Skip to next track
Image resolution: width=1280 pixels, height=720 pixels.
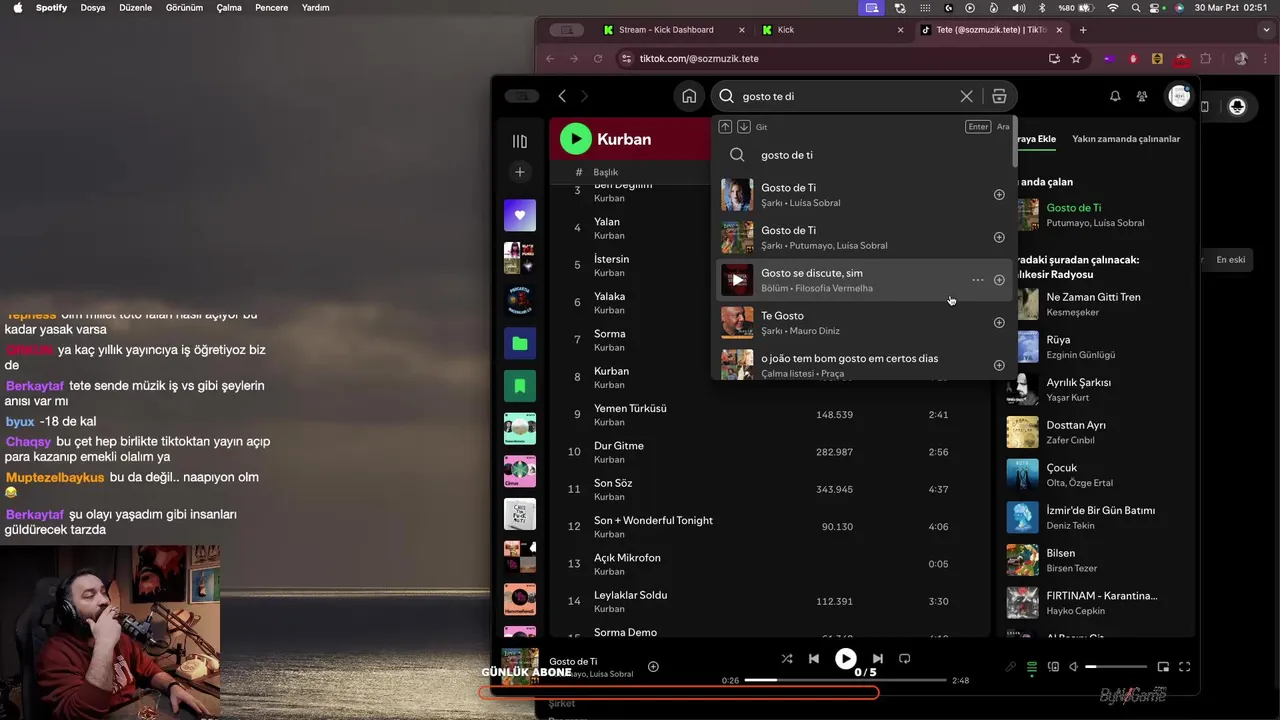coord(878,659)
